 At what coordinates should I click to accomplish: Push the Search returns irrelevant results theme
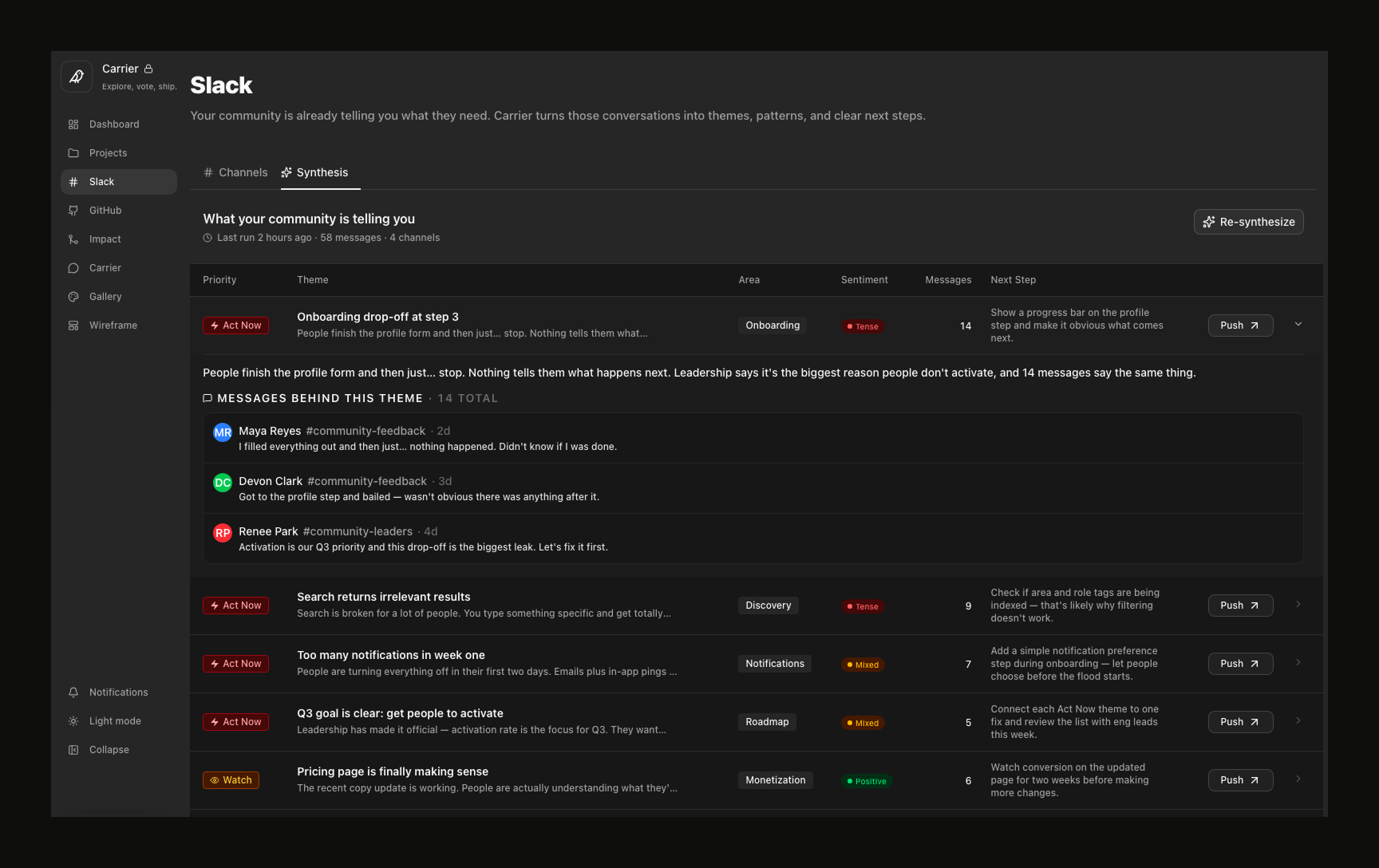point(1240,606)
